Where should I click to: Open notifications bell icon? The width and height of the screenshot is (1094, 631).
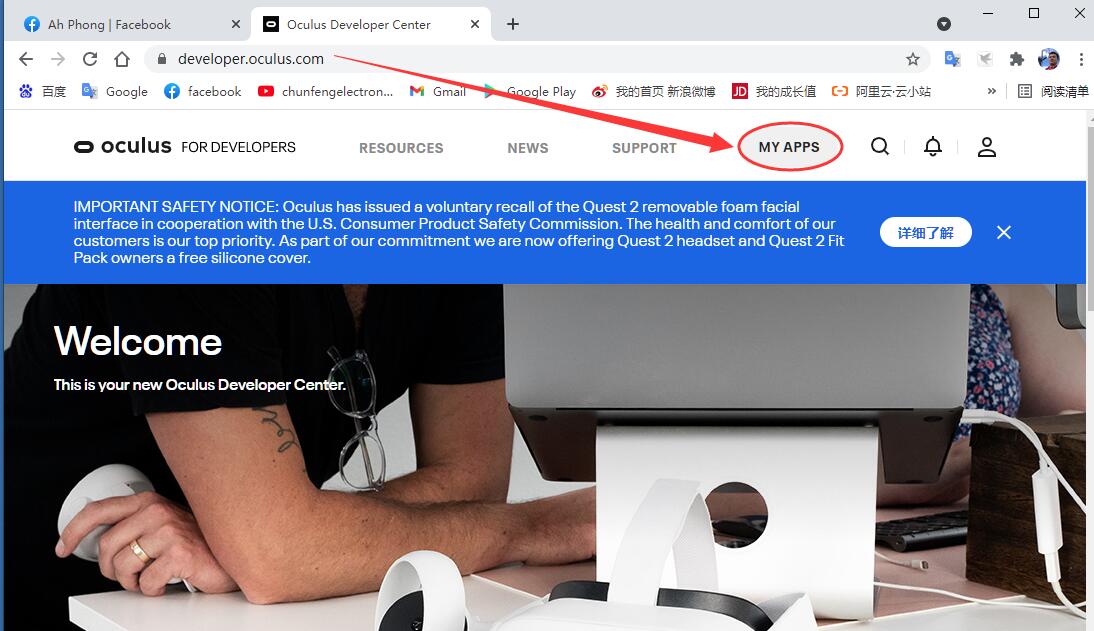pyautogui.click(x=933, y=147)
